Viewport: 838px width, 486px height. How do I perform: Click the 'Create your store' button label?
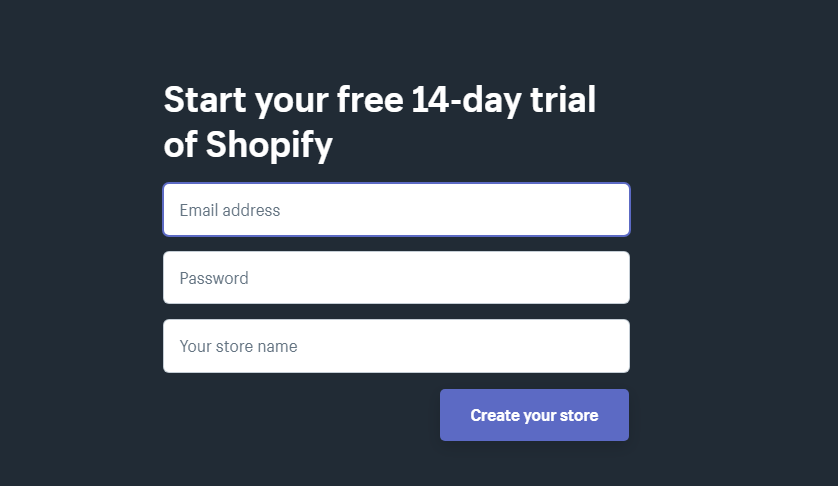[534, 415]
